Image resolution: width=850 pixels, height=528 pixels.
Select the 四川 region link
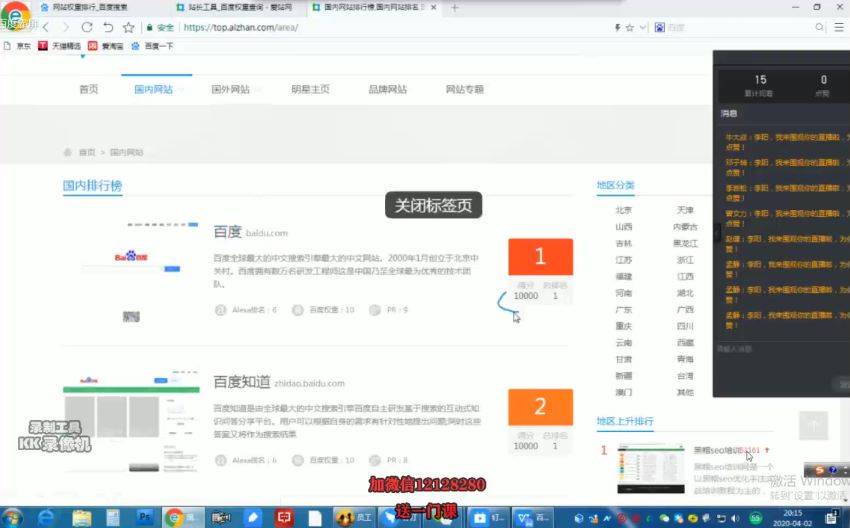pyautogui.click(x=685, y=326)
